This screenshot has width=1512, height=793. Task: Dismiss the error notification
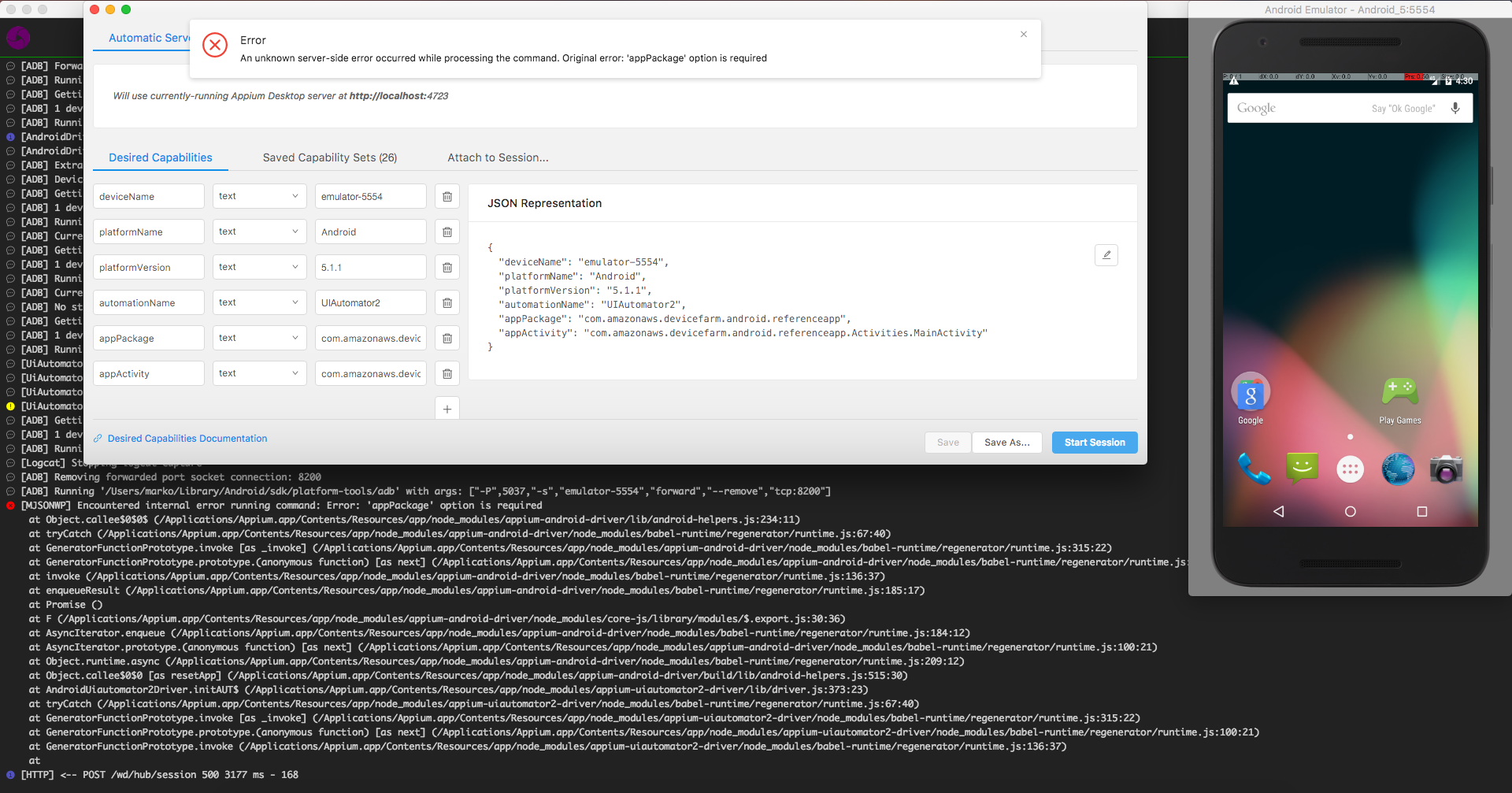coord(1024,34)
